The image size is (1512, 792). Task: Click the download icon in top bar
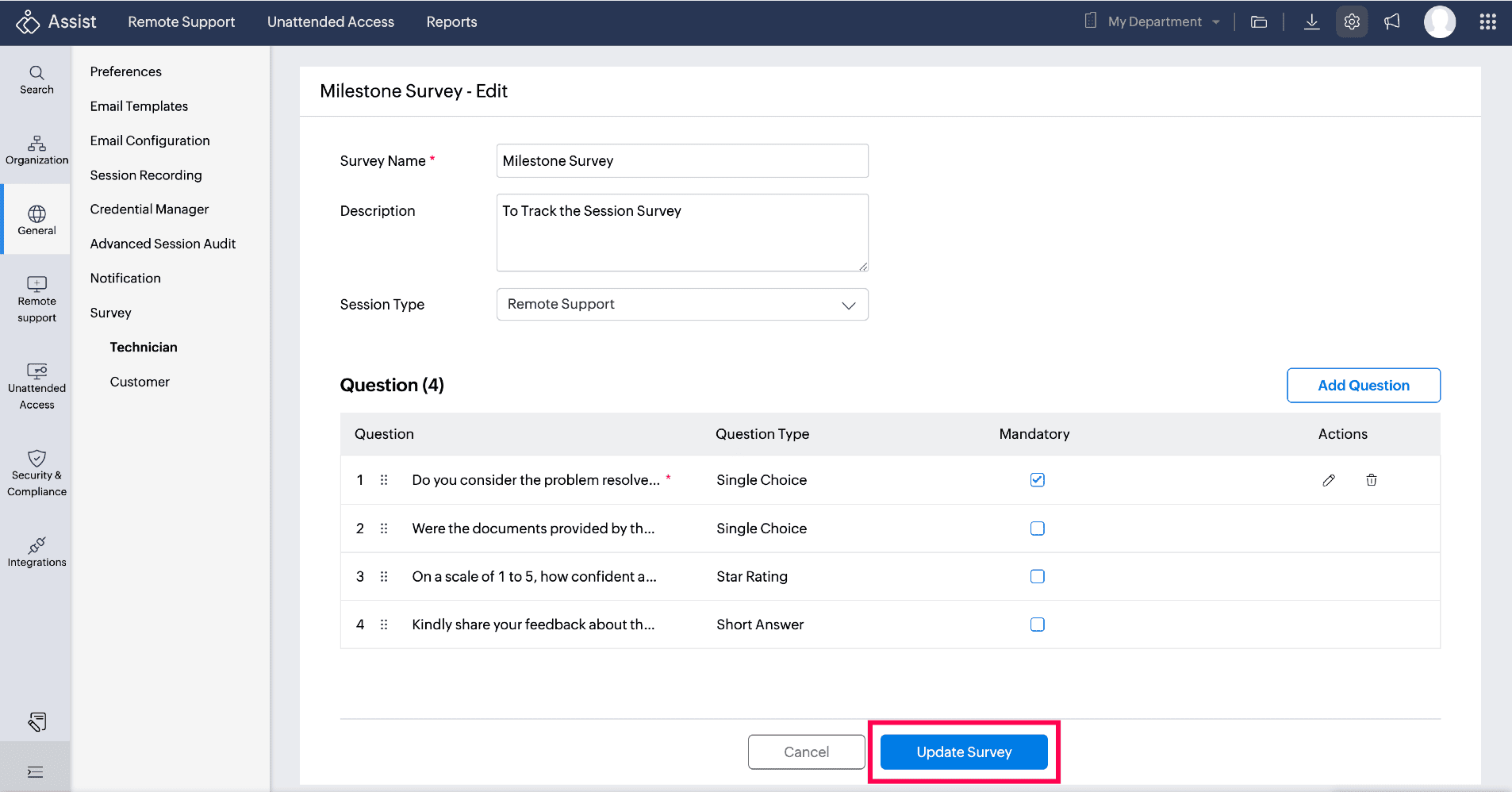1311,22
